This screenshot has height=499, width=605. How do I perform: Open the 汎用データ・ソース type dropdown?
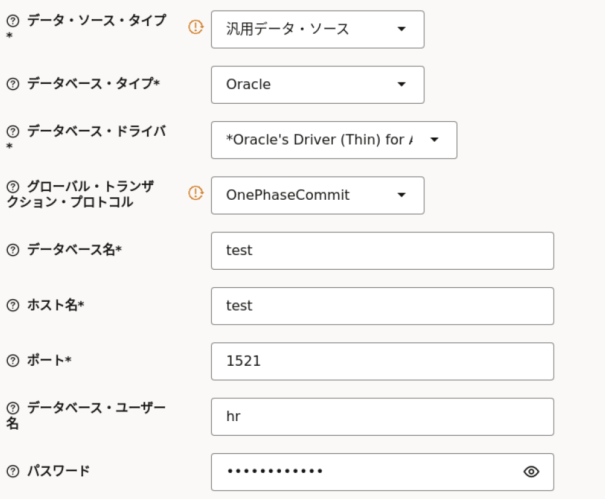pos(317,29)
